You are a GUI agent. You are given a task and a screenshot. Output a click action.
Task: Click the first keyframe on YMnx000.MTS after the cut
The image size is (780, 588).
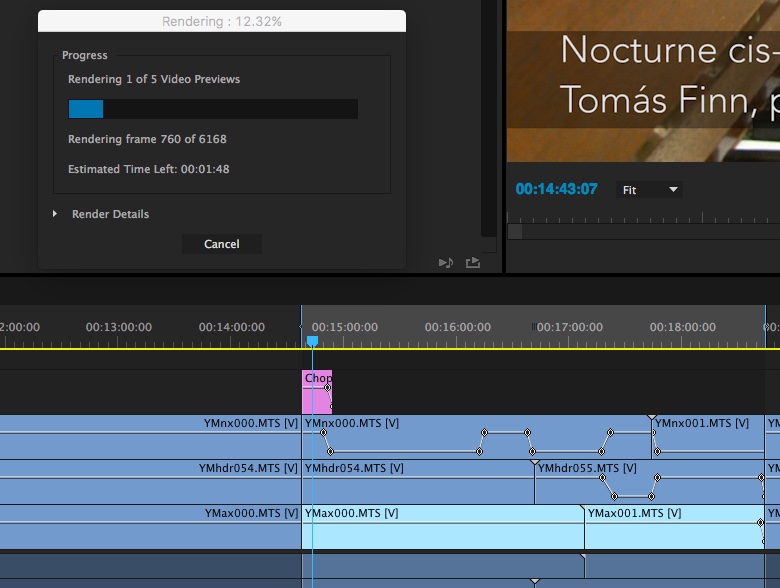[323, 433]
